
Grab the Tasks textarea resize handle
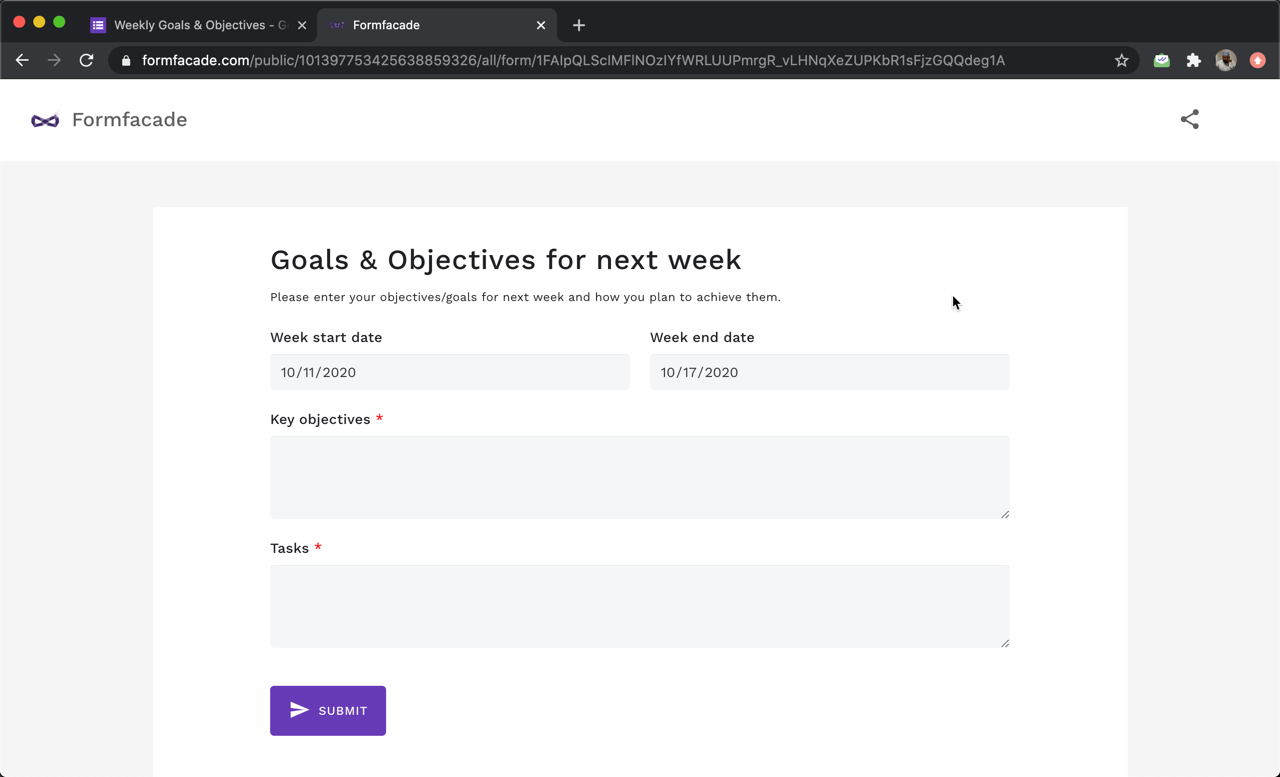pyautogui.click(x=1004, y=643)
